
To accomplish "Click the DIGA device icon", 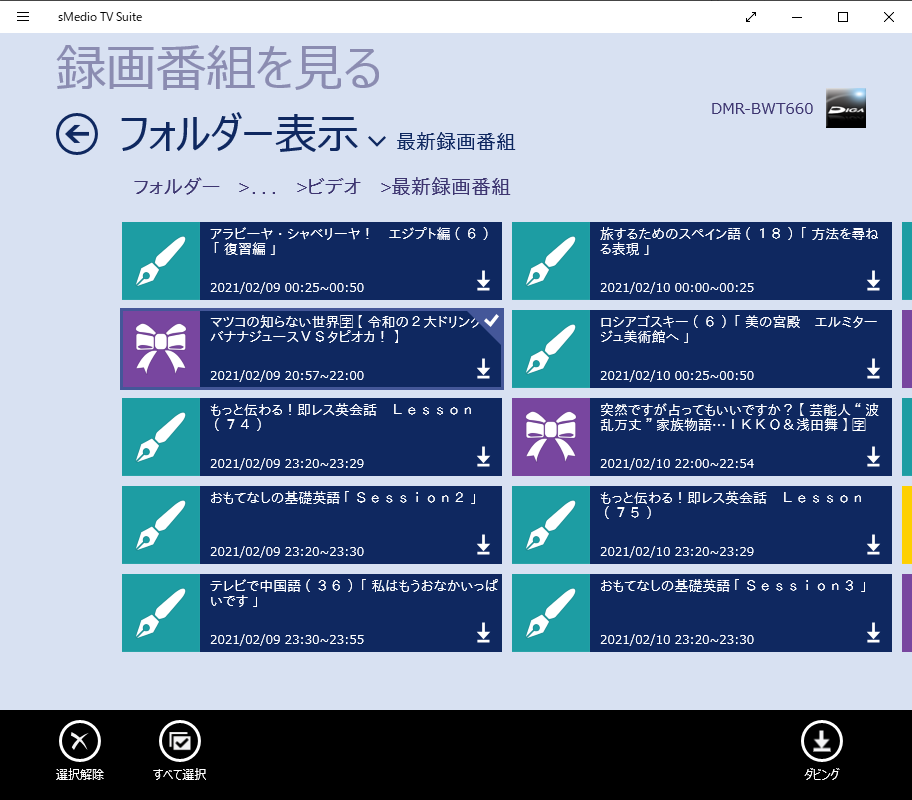I will coord(846,109).
